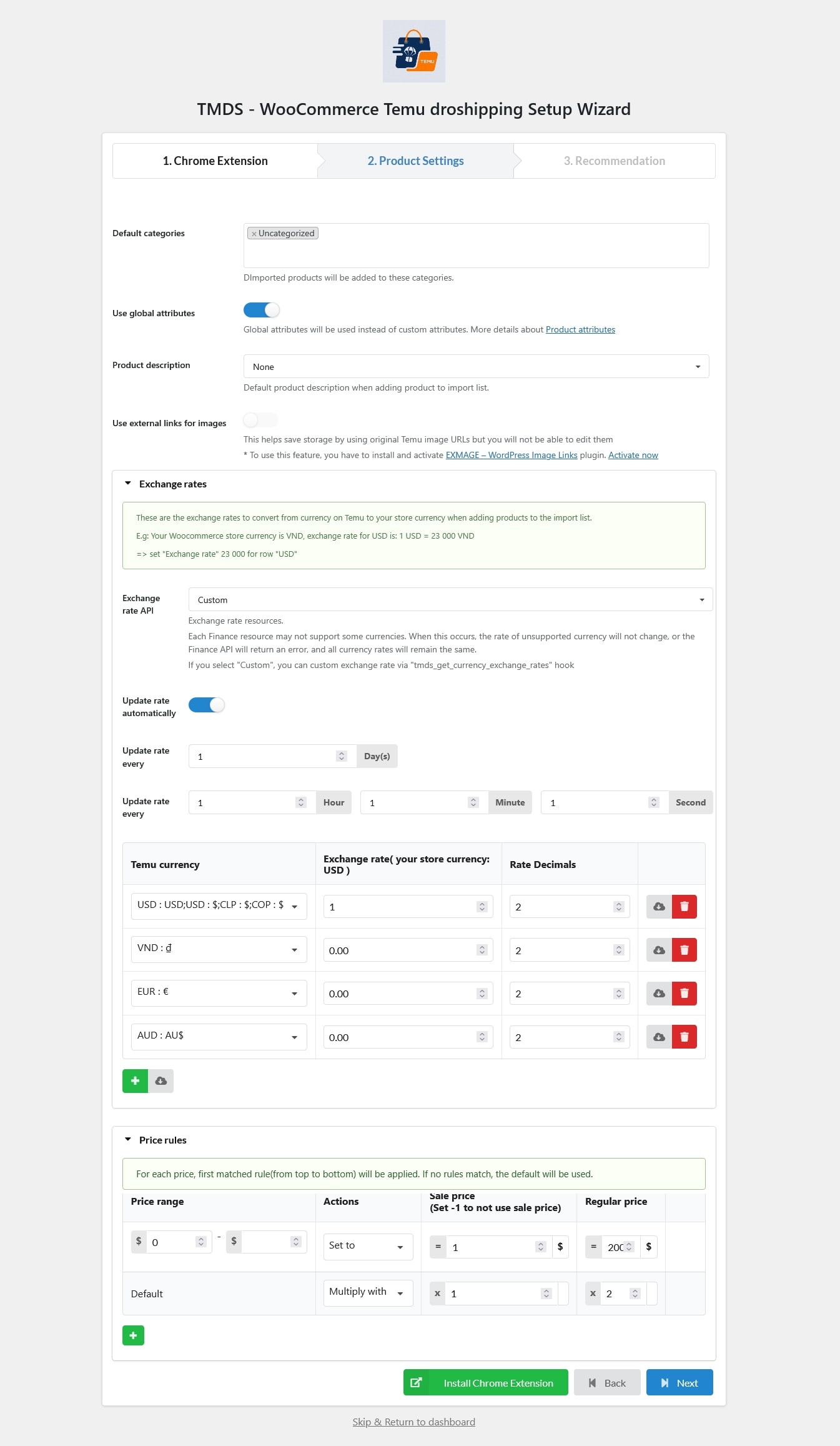The width and height of the screenshot is (840, 1446).
Task: Click the Activate now link
Action: (x=633, y=456)
